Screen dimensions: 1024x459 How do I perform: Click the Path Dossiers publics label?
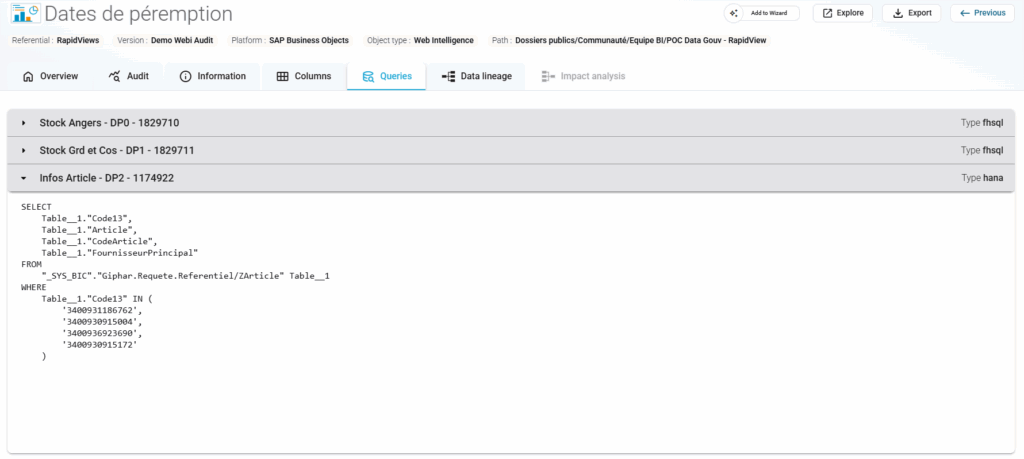click(630, 40)
